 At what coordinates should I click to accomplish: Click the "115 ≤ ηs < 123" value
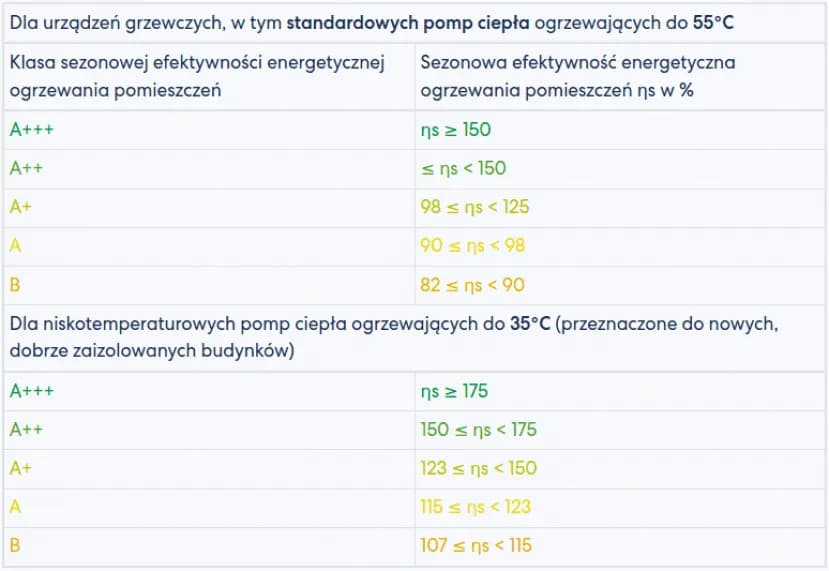pos(476,507)
